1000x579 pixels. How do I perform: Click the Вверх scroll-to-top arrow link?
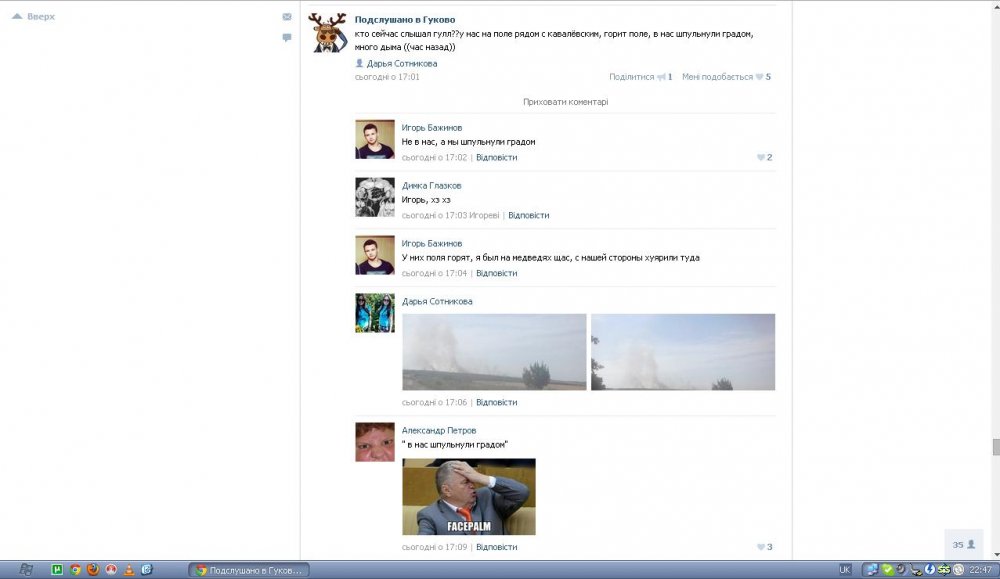(x=34, y=17)
